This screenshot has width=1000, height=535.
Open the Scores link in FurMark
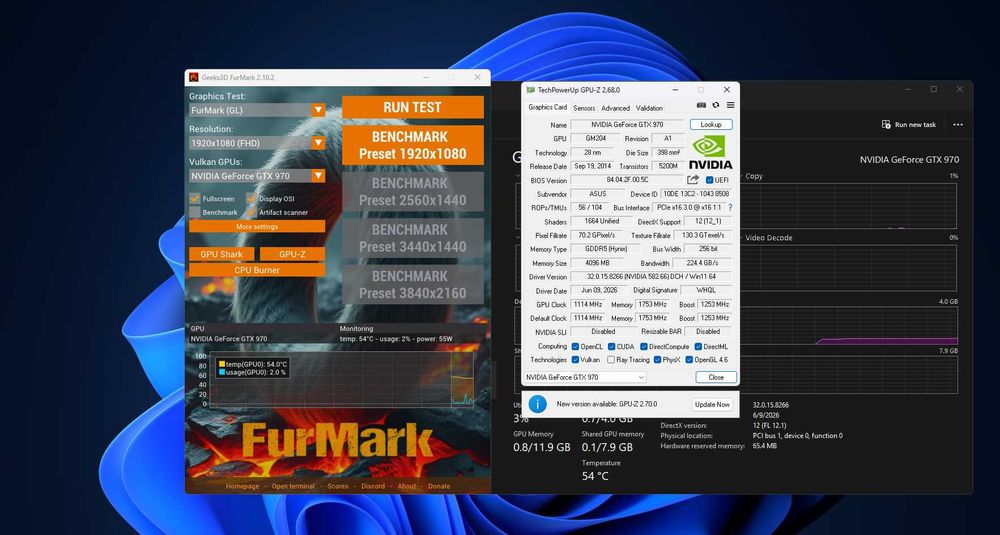tap(338, 486)
